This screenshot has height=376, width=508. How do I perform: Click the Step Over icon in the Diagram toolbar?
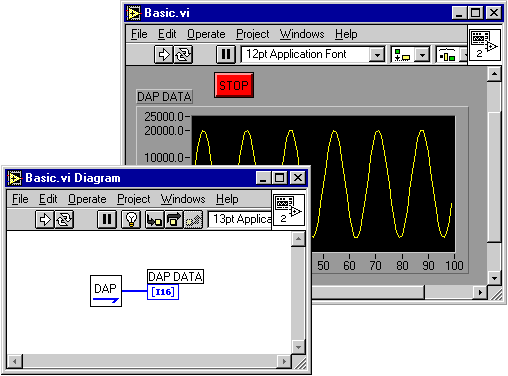click(x=174, y=220)
